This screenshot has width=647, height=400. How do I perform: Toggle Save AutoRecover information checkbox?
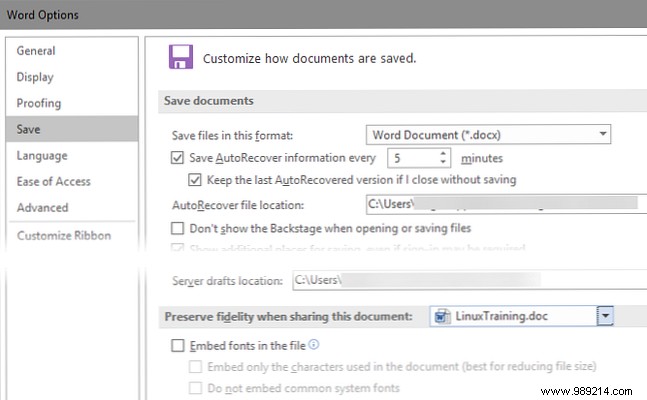177,158
